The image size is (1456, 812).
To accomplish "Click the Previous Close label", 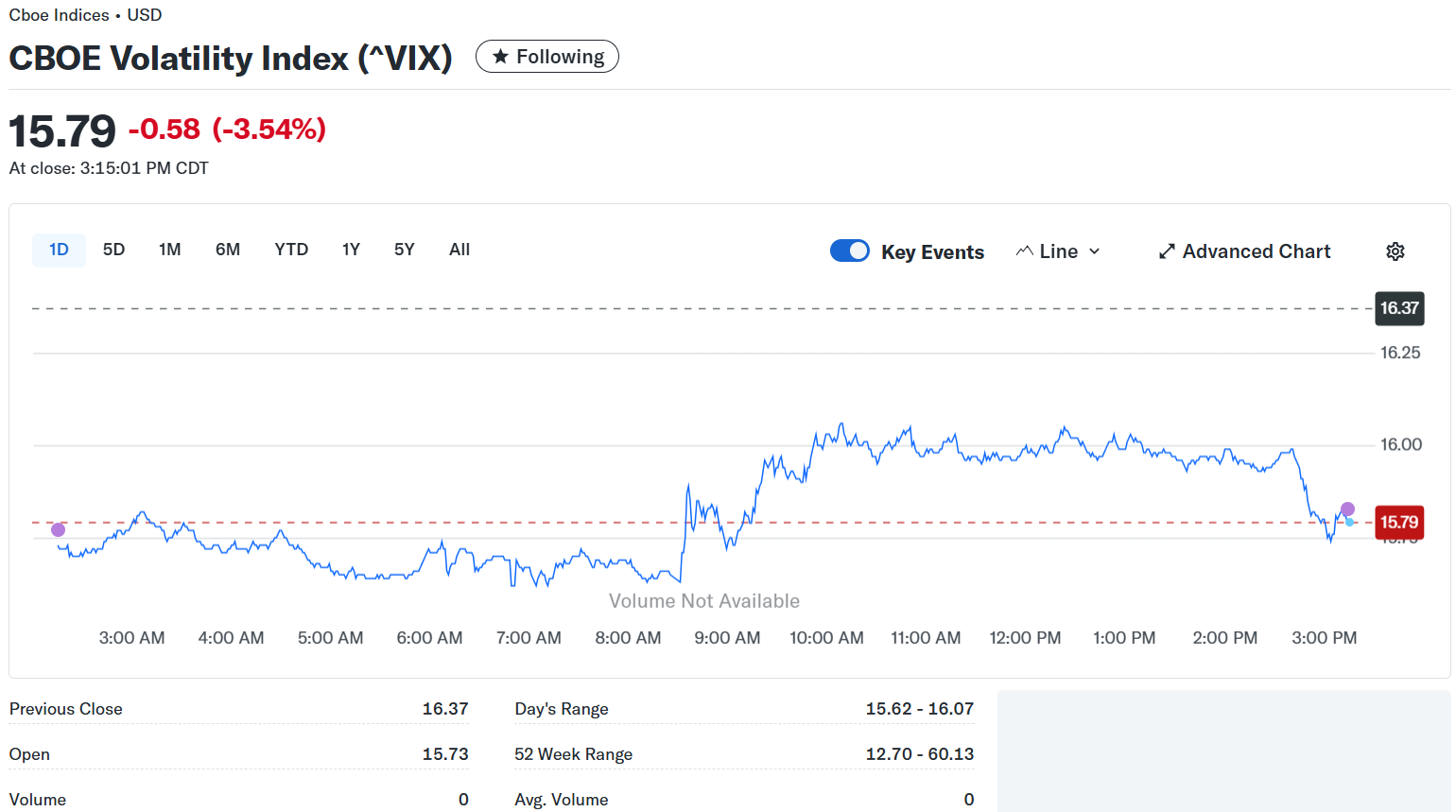I will [66, 709].
